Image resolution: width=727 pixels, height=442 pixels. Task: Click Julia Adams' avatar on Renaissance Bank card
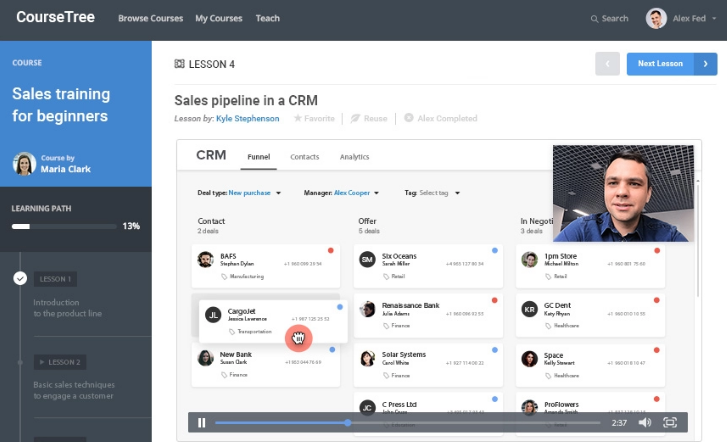(367, 309)
